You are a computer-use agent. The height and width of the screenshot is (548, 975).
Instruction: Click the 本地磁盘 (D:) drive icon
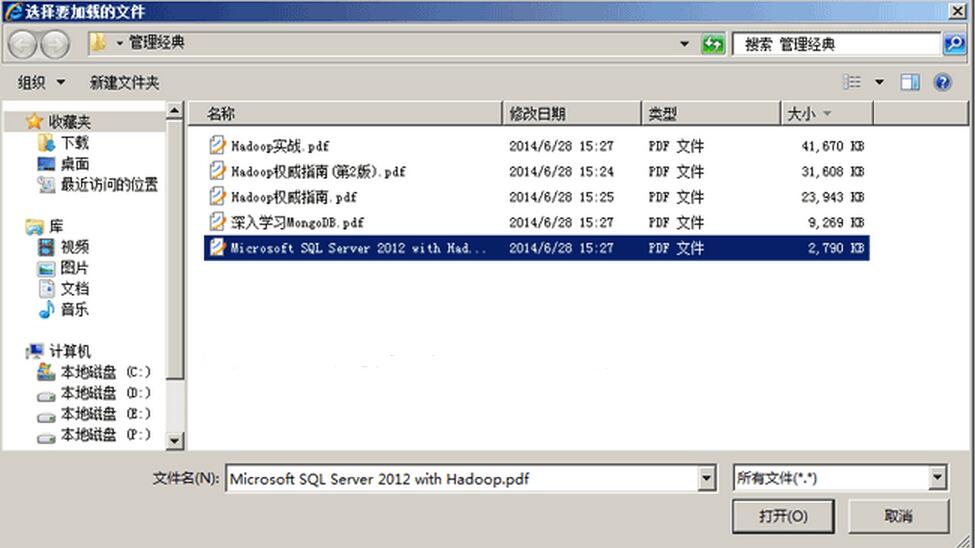pos(46,396)
